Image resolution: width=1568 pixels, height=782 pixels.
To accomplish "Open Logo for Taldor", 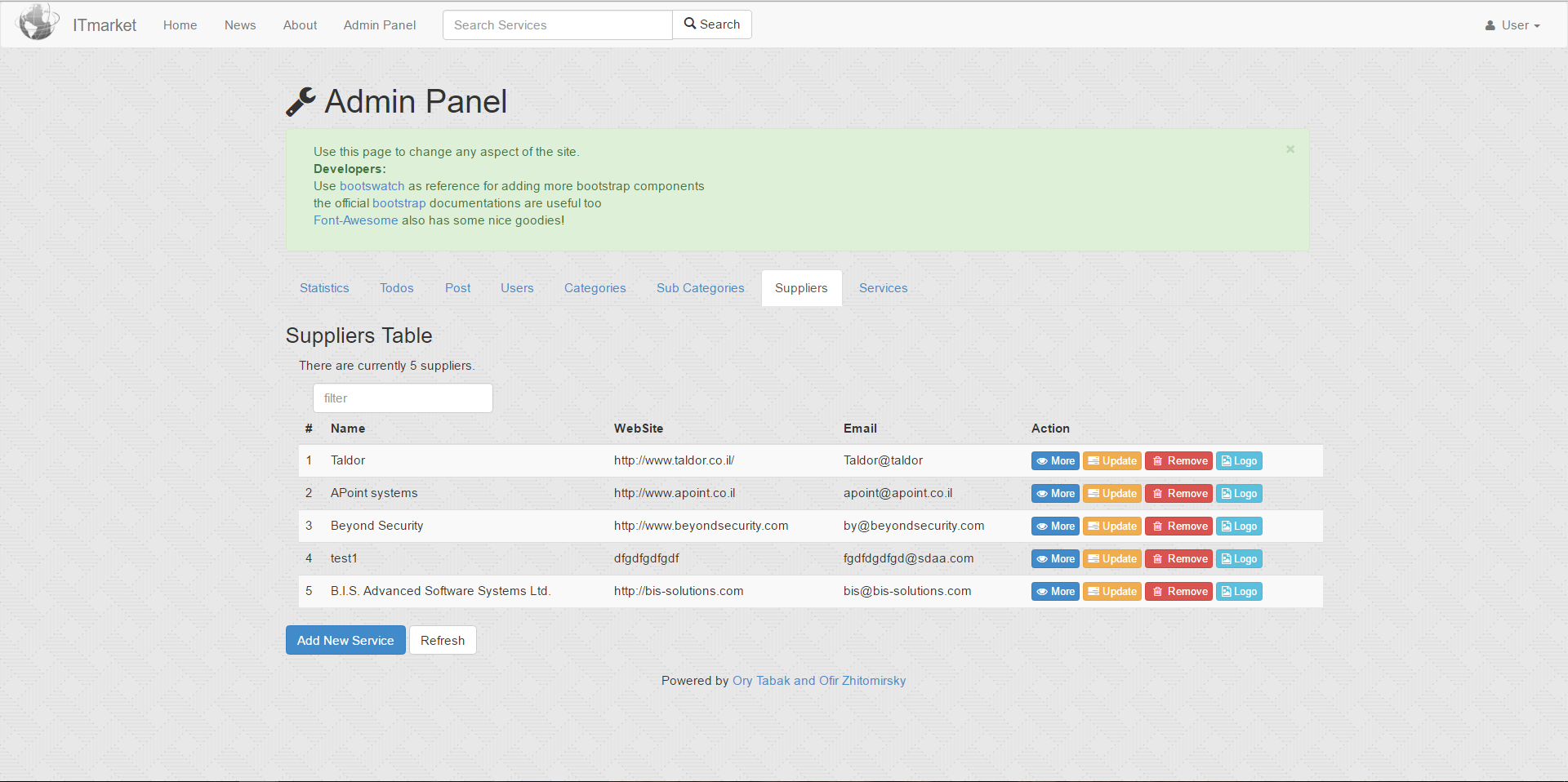I will [1239, 461].
